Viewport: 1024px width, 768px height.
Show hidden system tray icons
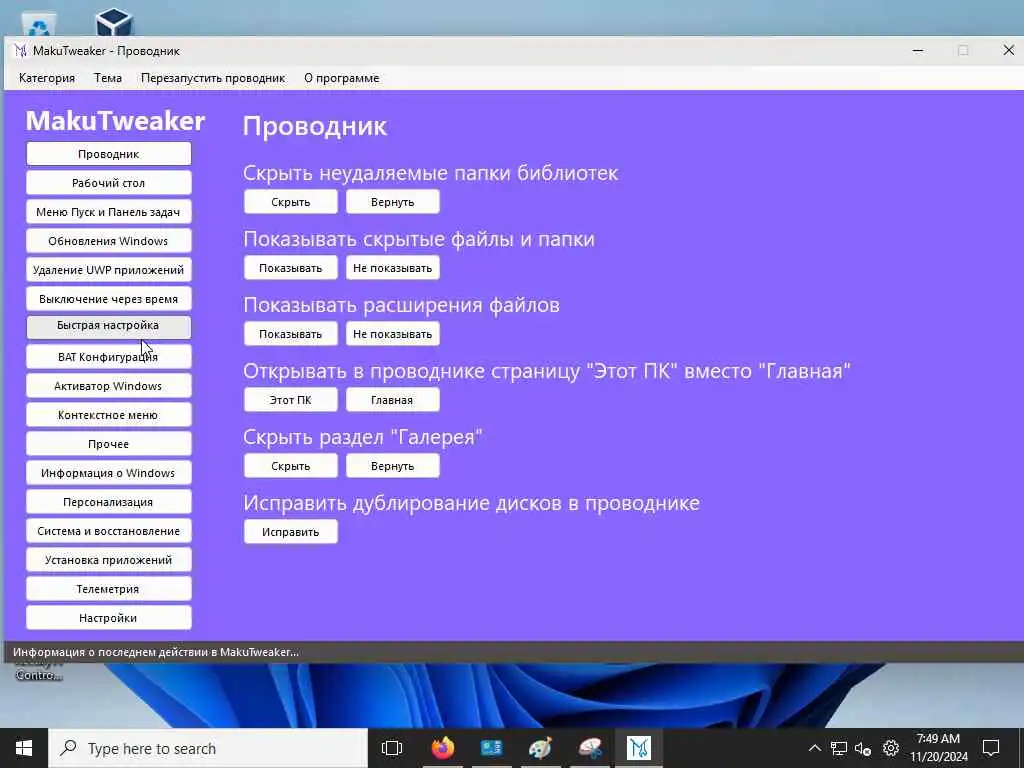pos(814,748)
